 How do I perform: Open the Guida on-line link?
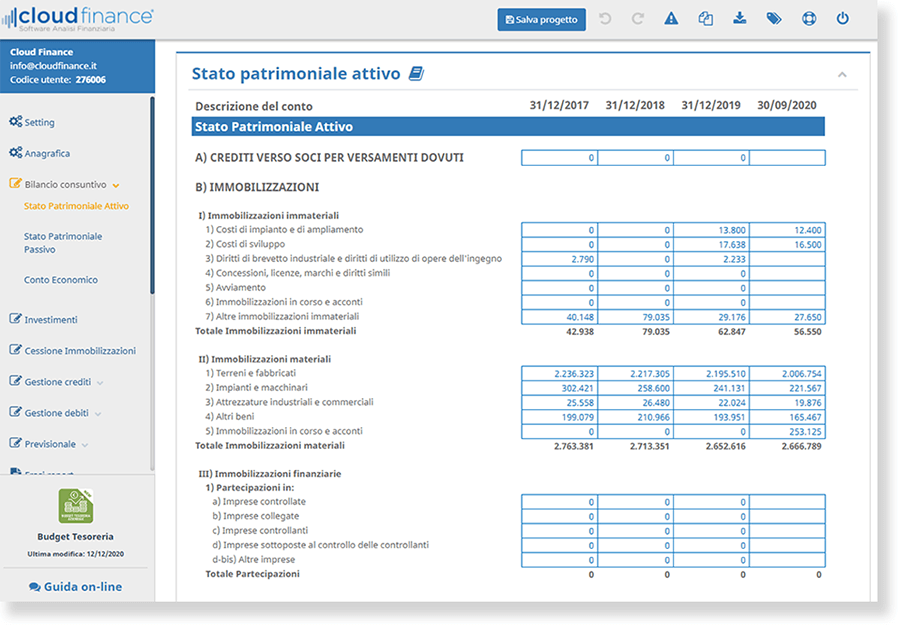tap(83, 587)
